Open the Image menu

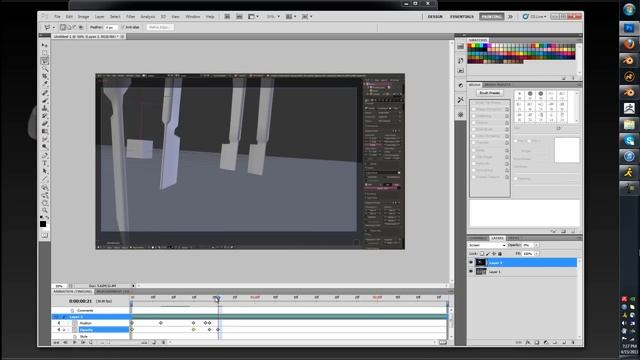pyautogui.click(x=83, y=17)
